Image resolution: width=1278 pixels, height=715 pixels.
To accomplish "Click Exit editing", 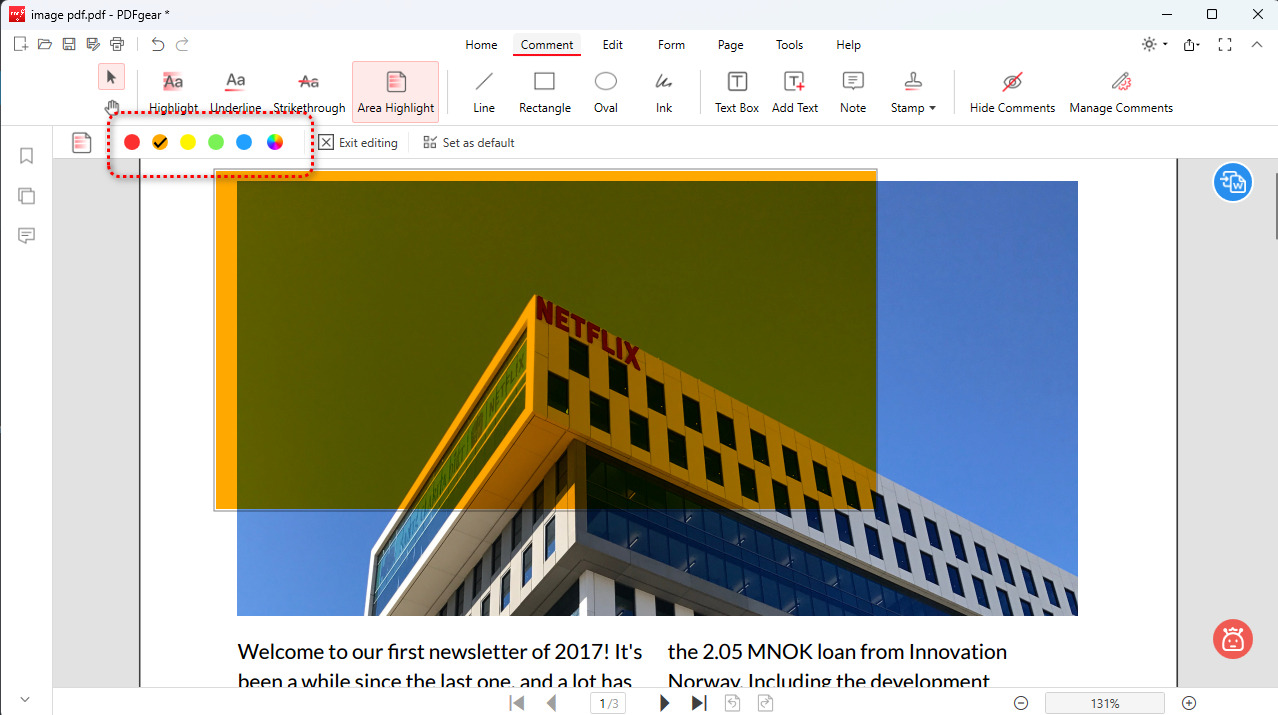I will [358, 143].
